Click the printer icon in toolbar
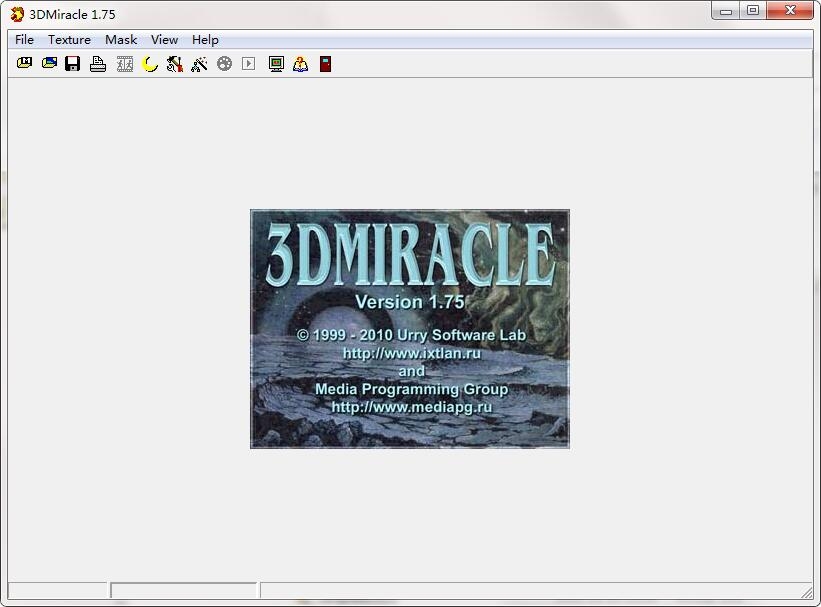 [x=98, y=64]
